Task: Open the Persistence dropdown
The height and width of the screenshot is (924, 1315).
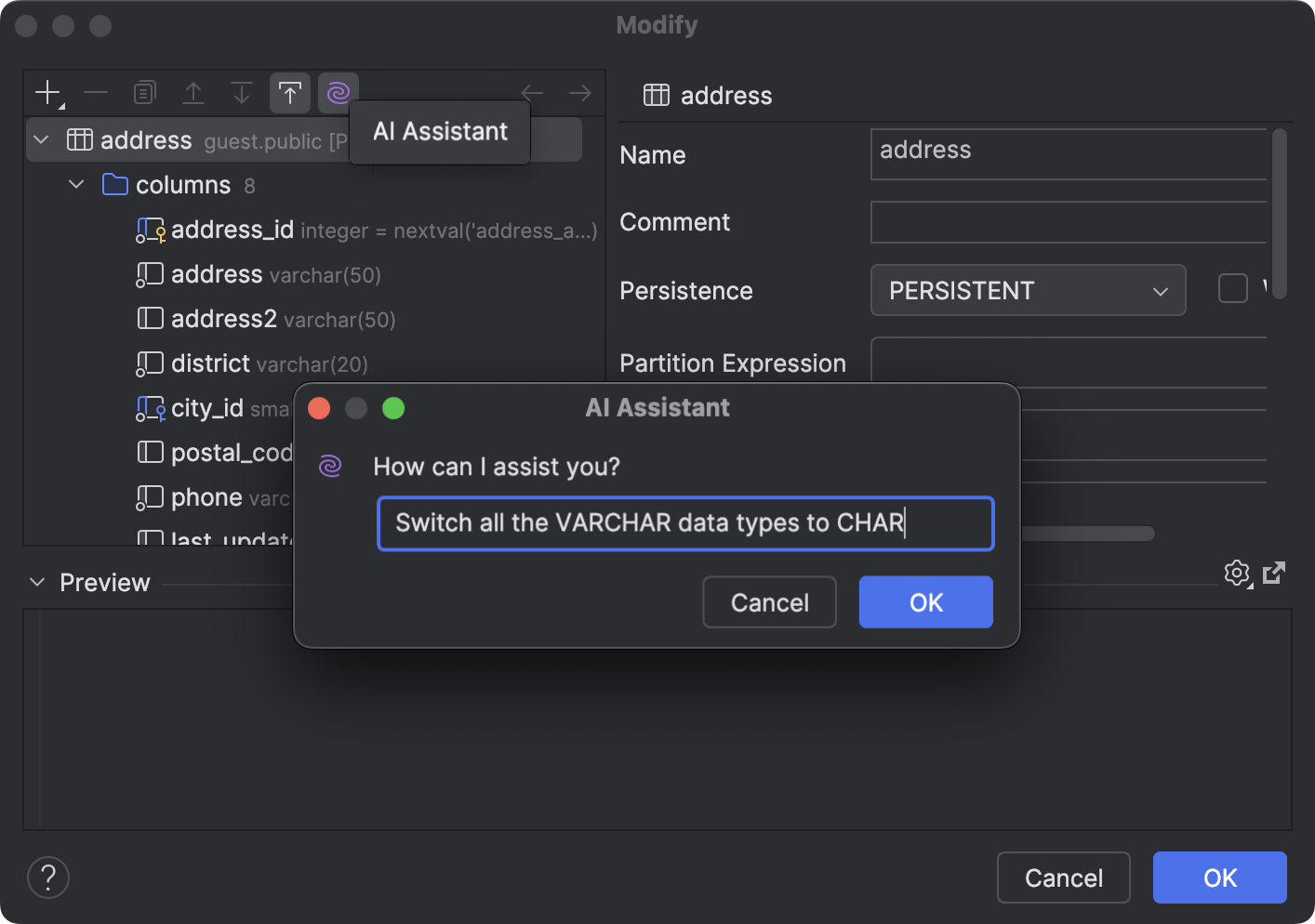Action: pos(1028,290)
